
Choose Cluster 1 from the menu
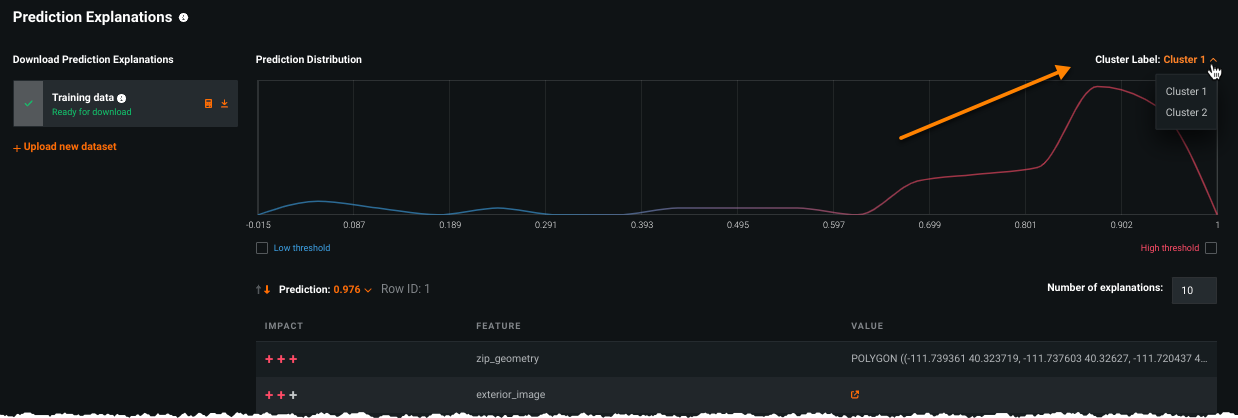pyautogui.click(x=1186, y=91)
